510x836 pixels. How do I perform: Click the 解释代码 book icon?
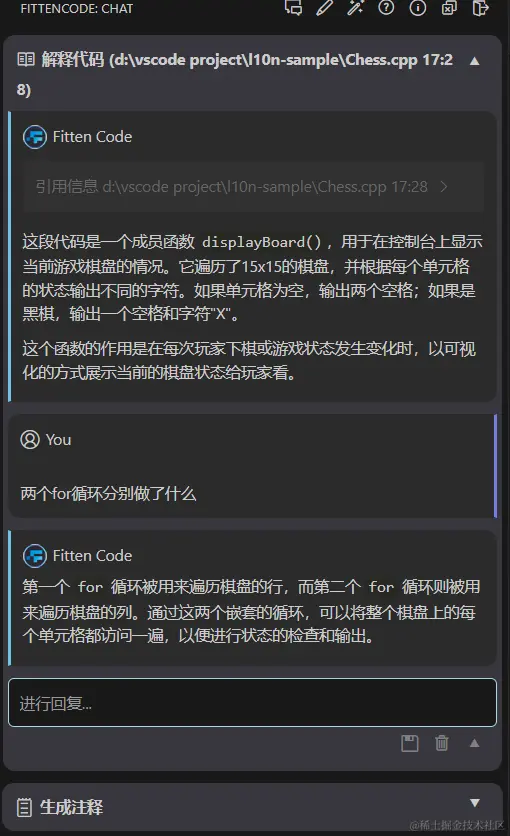point(26,59)
